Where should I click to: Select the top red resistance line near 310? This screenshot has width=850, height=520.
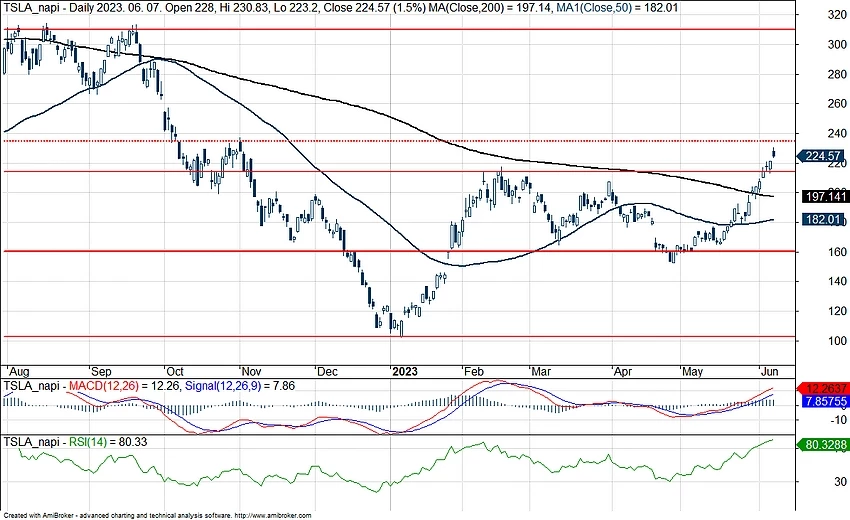[398, 29]
